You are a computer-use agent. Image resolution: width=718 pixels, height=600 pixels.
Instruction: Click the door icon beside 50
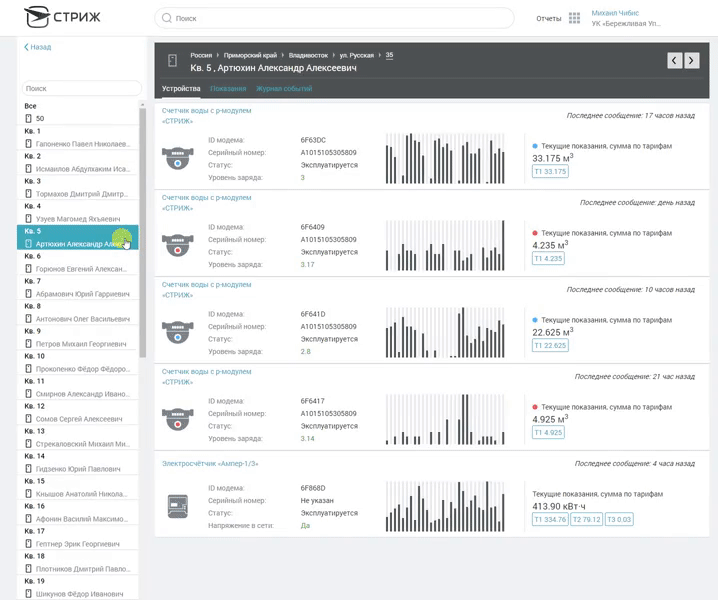pyautogui.click(x=28, y=119)
